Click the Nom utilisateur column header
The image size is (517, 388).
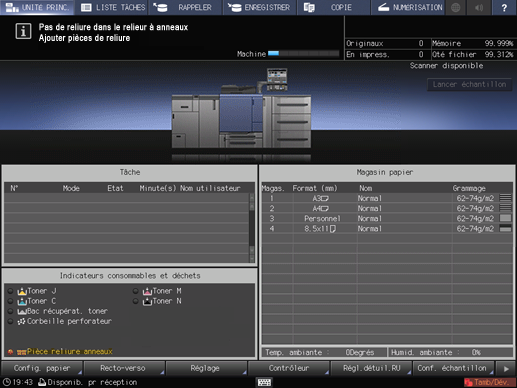click(x=210, y=188)
